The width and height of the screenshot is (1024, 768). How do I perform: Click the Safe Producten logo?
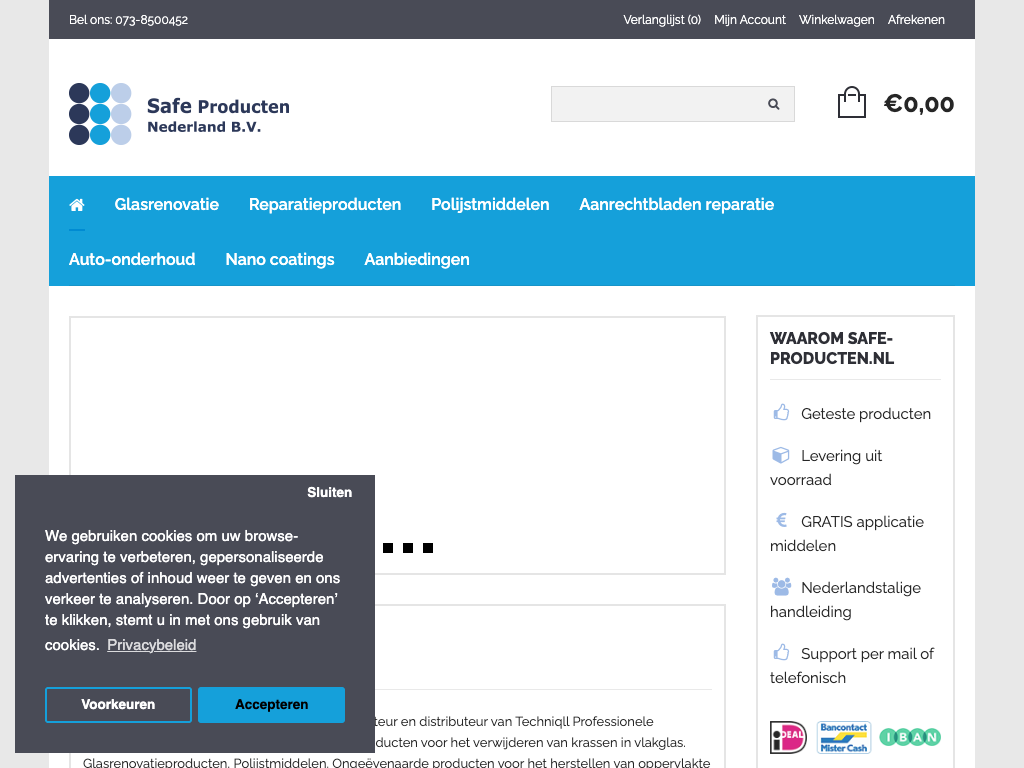coord(179,114)
